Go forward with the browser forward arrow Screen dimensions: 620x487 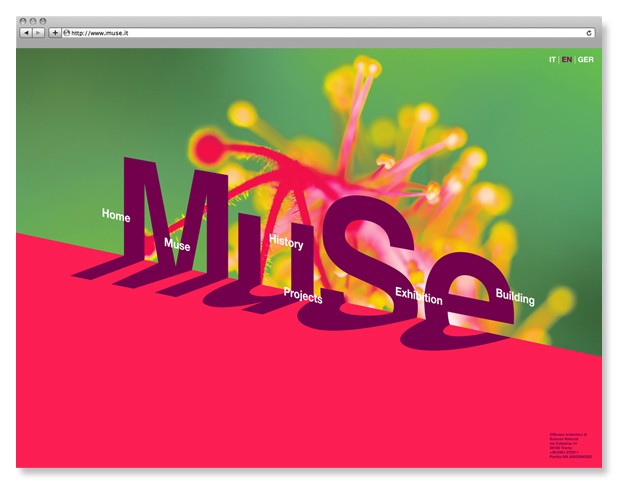[38, 33]
